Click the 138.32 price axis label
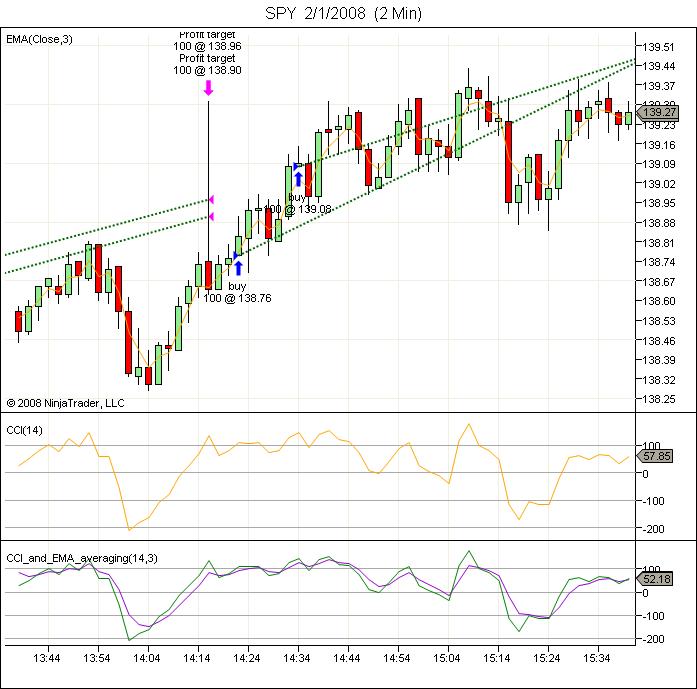The image size is (697, 689). tap(658, 380)
